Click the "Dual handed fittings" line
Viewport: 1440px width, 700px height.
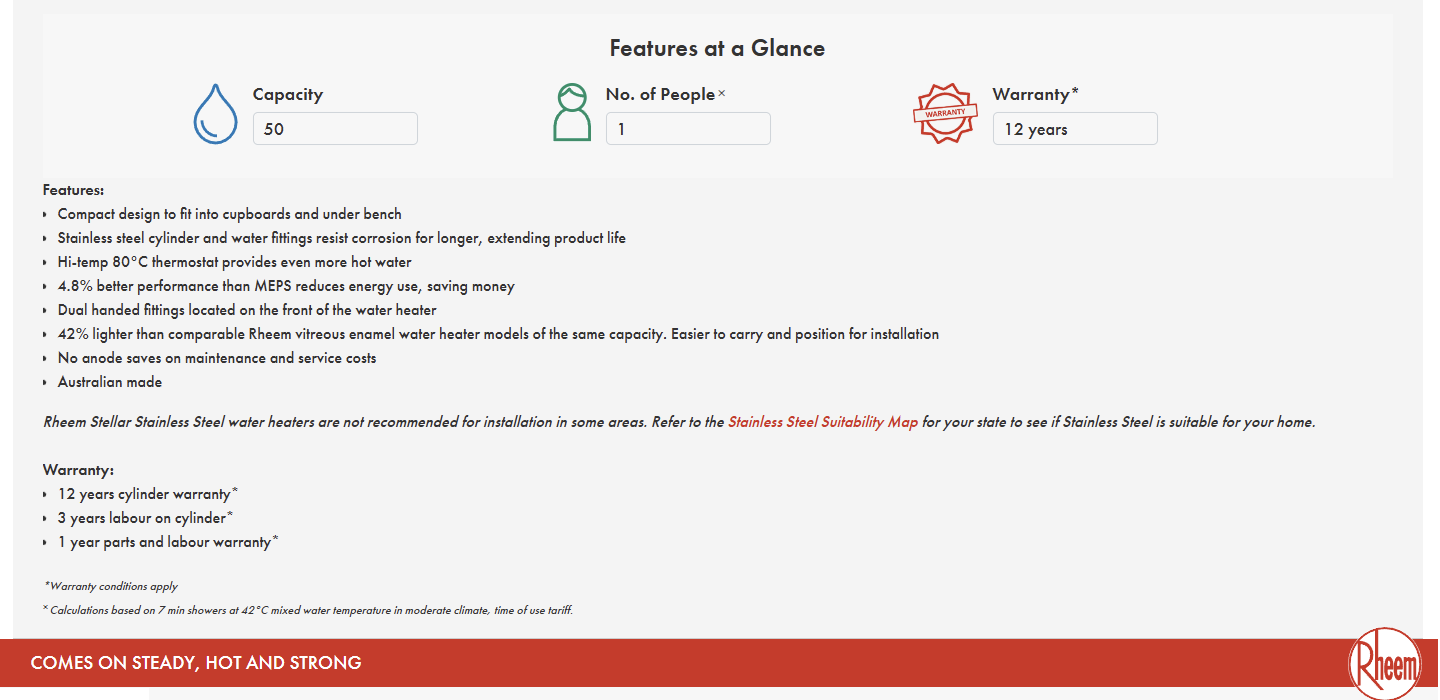coord(247,310)
